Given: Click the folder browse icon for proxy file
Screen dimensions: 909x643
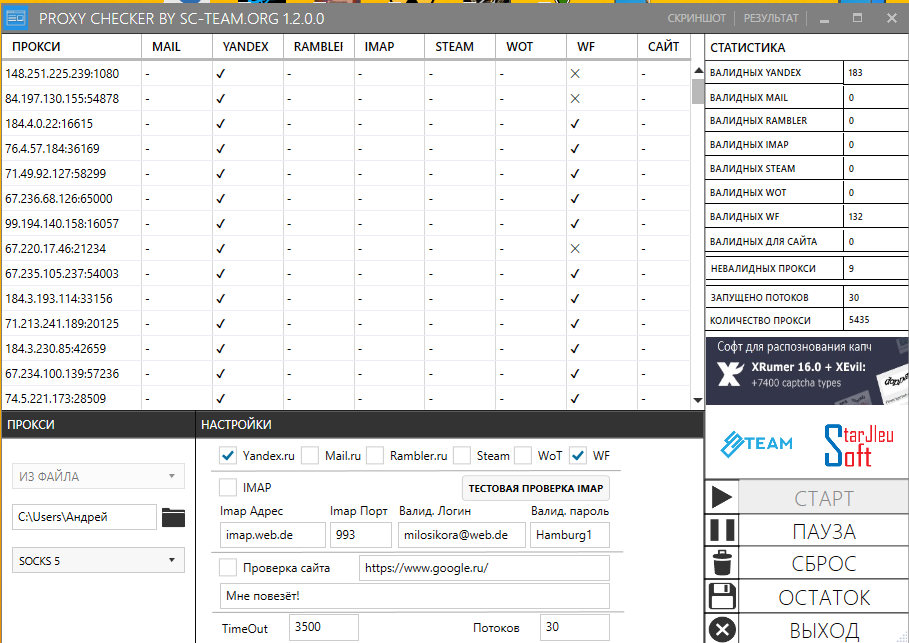Looking at the screenshot, I should (173, 517).
